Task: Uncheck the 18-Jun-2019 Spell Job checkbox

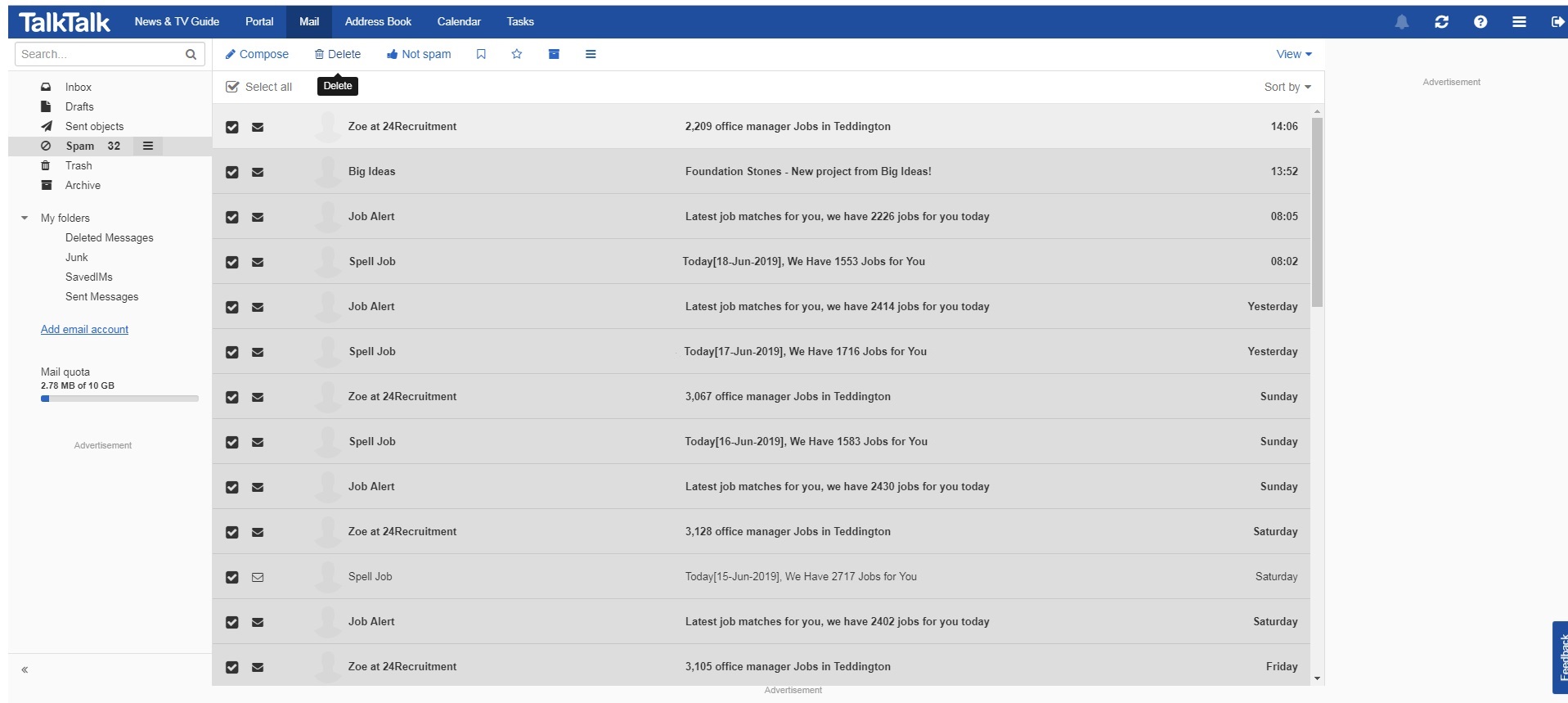Action: click(232, 262)
